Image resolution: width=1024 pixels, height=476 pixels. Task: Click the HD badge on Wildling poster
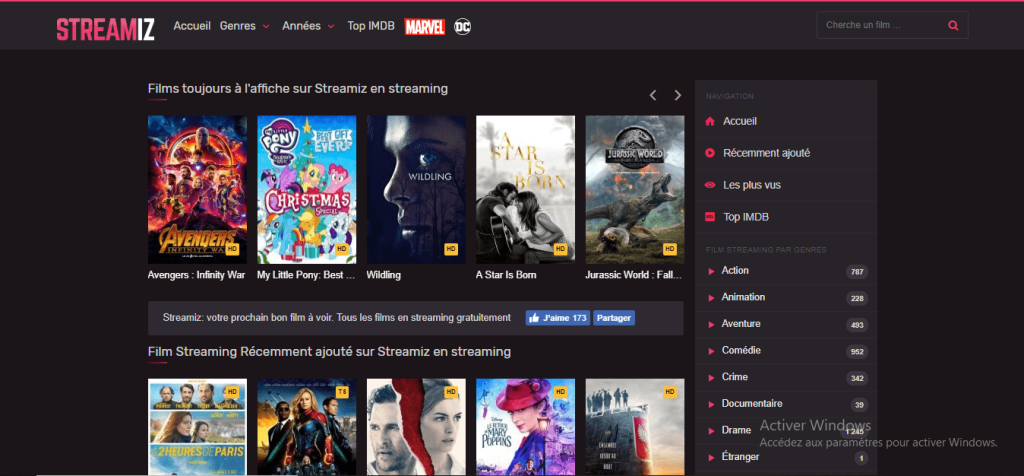tap(451, 249)
